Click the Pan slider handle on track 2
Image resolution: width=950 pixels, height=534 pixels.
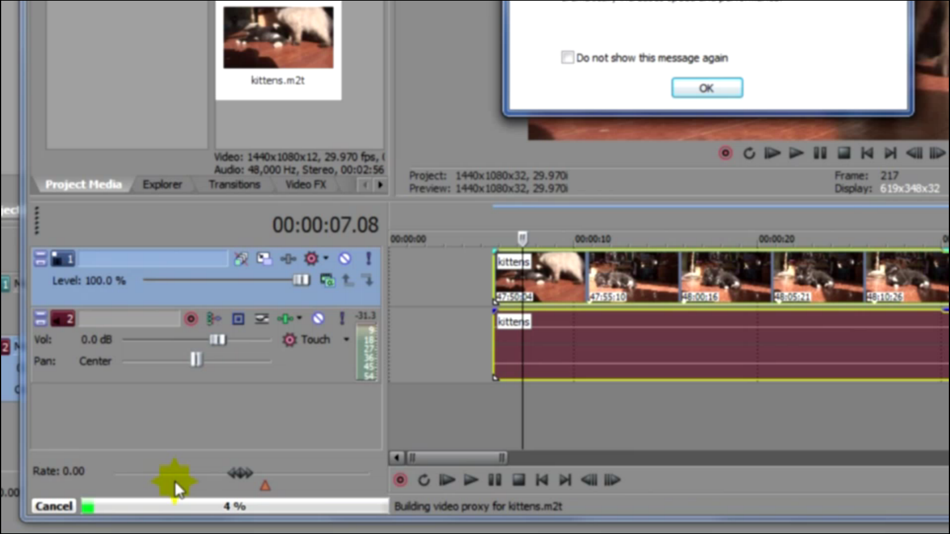click(196, 360)
